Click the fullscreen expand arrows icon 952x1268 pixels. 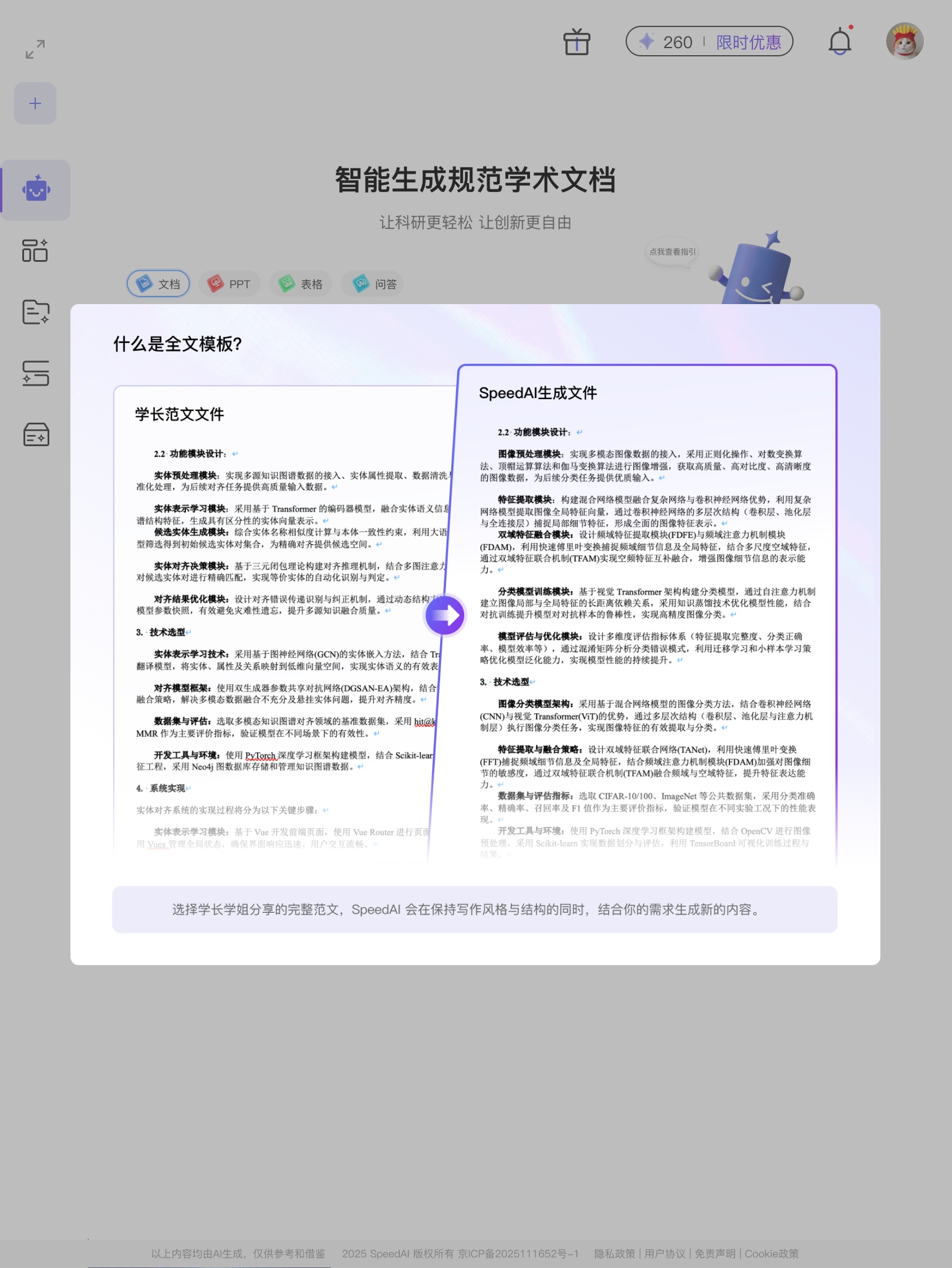[x=35, y=49]
